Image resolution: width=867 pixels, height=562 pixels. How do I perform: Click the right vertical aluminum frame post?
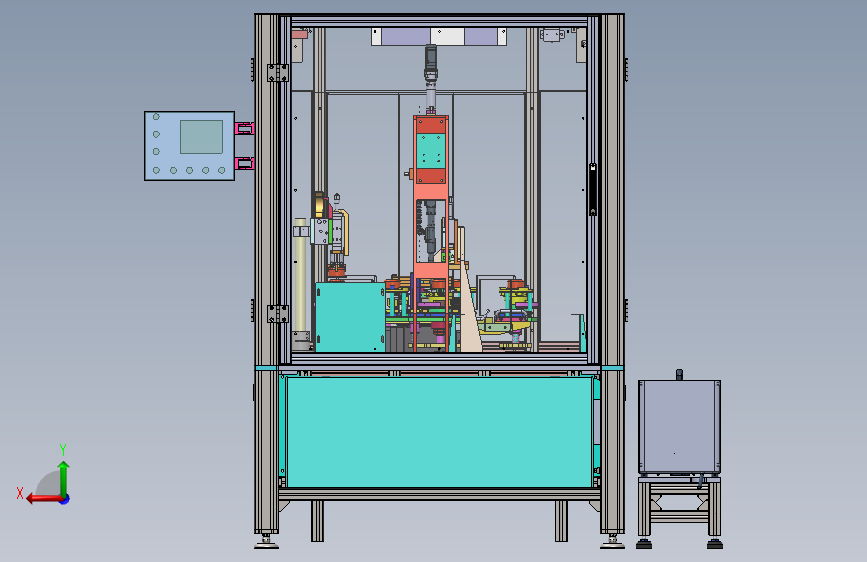pos(612,274)
